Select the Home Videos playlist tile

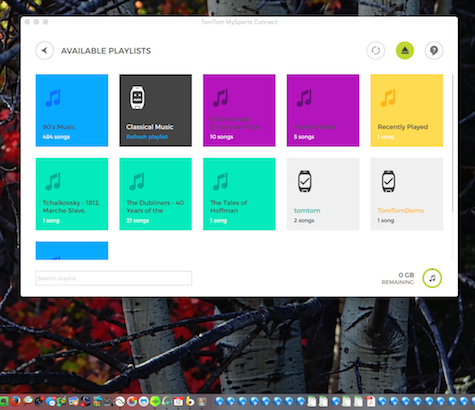tap(323, 110)
